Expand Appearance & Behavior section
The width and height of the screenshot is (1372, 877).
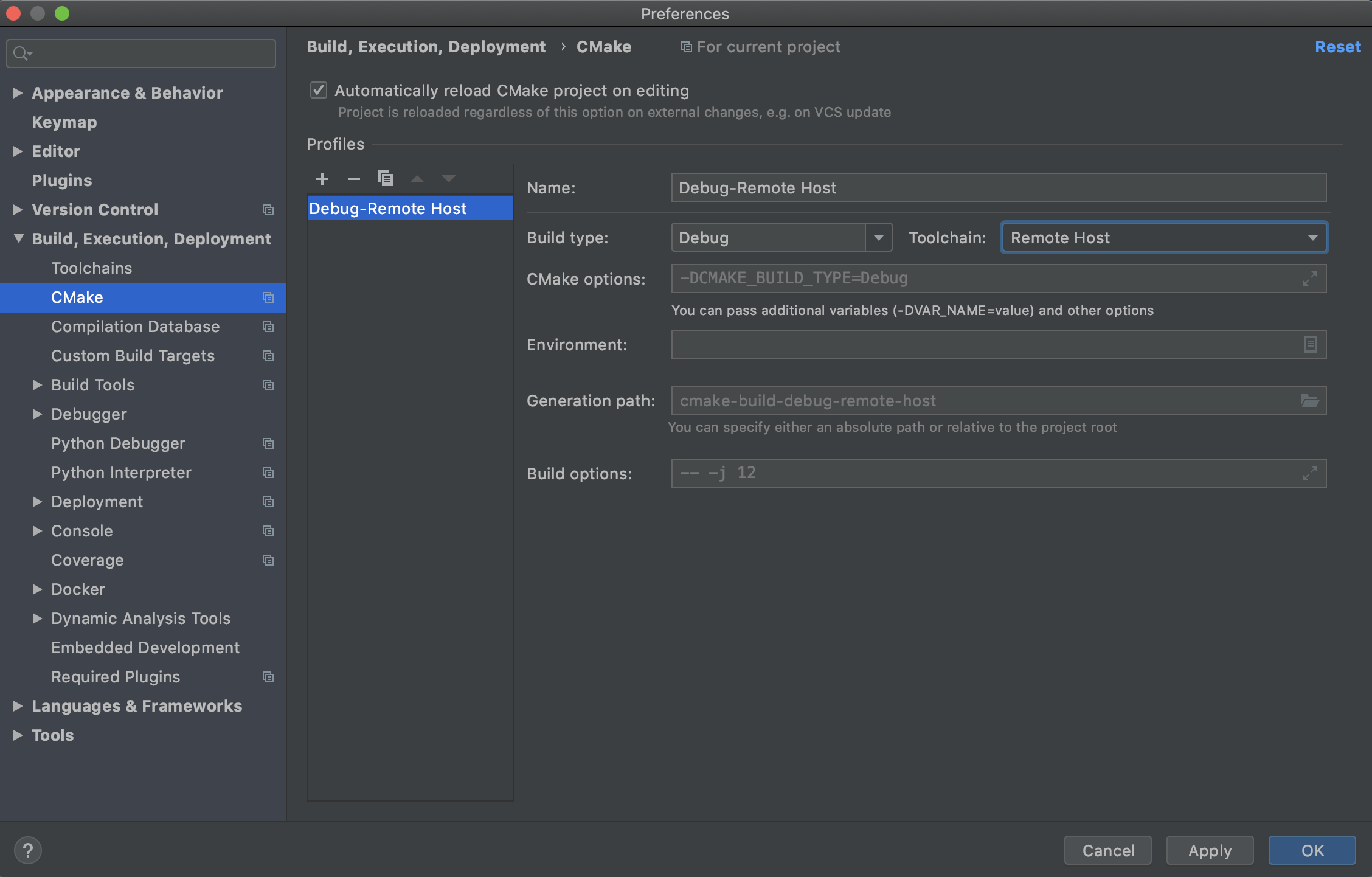click(18, 92)
